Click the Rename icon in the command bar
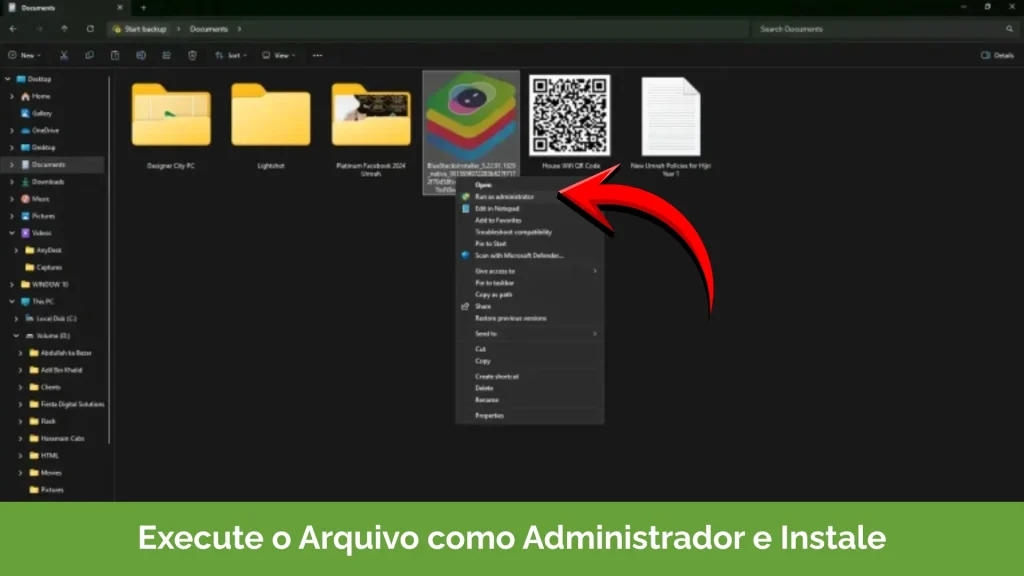The image size is (1024, 576). coord(142,55)
